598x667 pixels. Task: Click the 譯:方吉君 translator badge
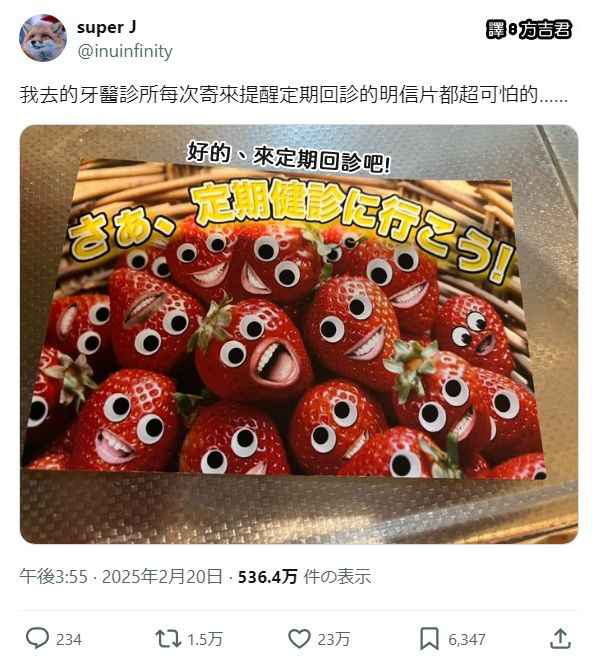pos(528,30)
